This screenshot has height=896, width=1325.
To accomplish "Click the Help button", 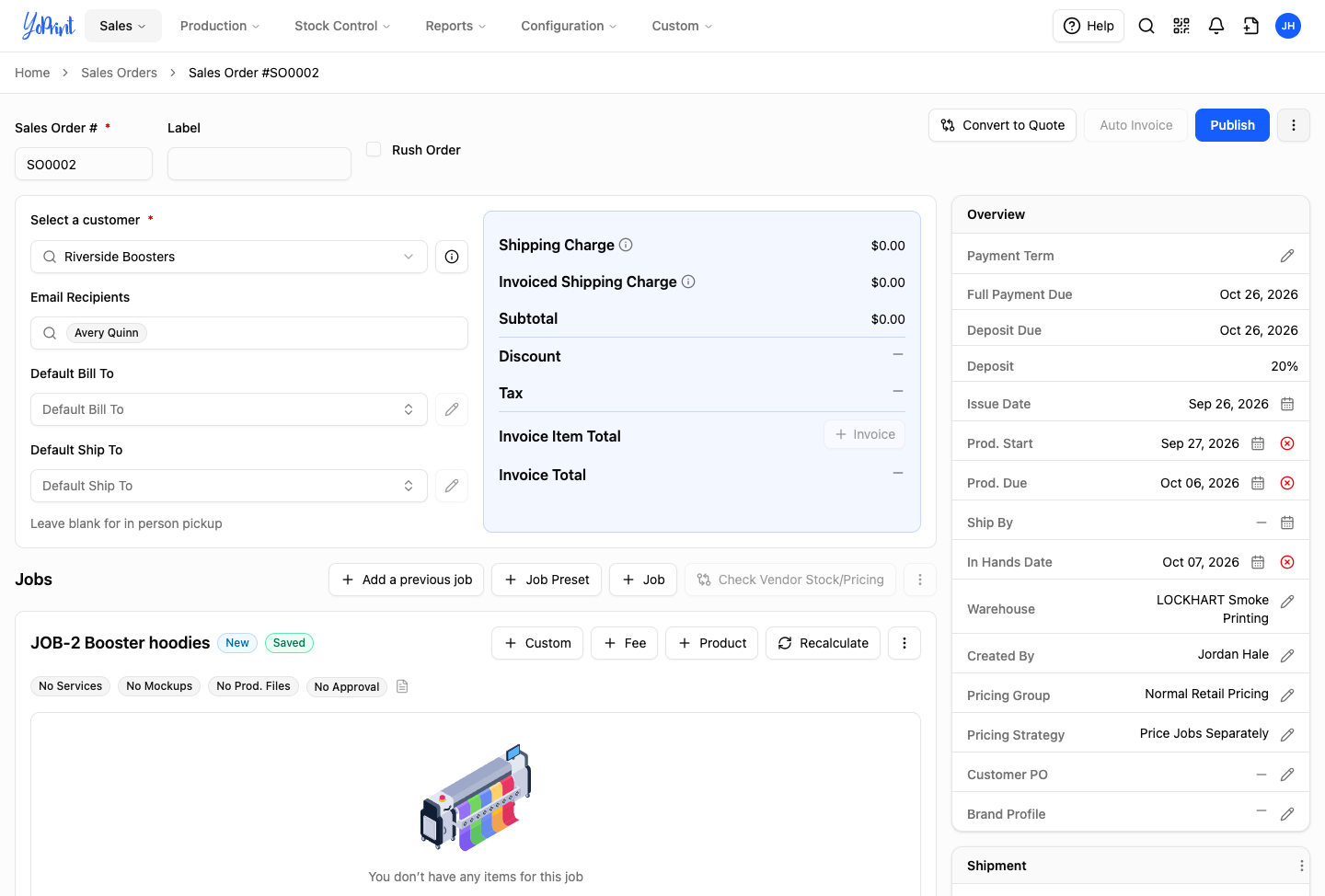I will pos(1089,26).
